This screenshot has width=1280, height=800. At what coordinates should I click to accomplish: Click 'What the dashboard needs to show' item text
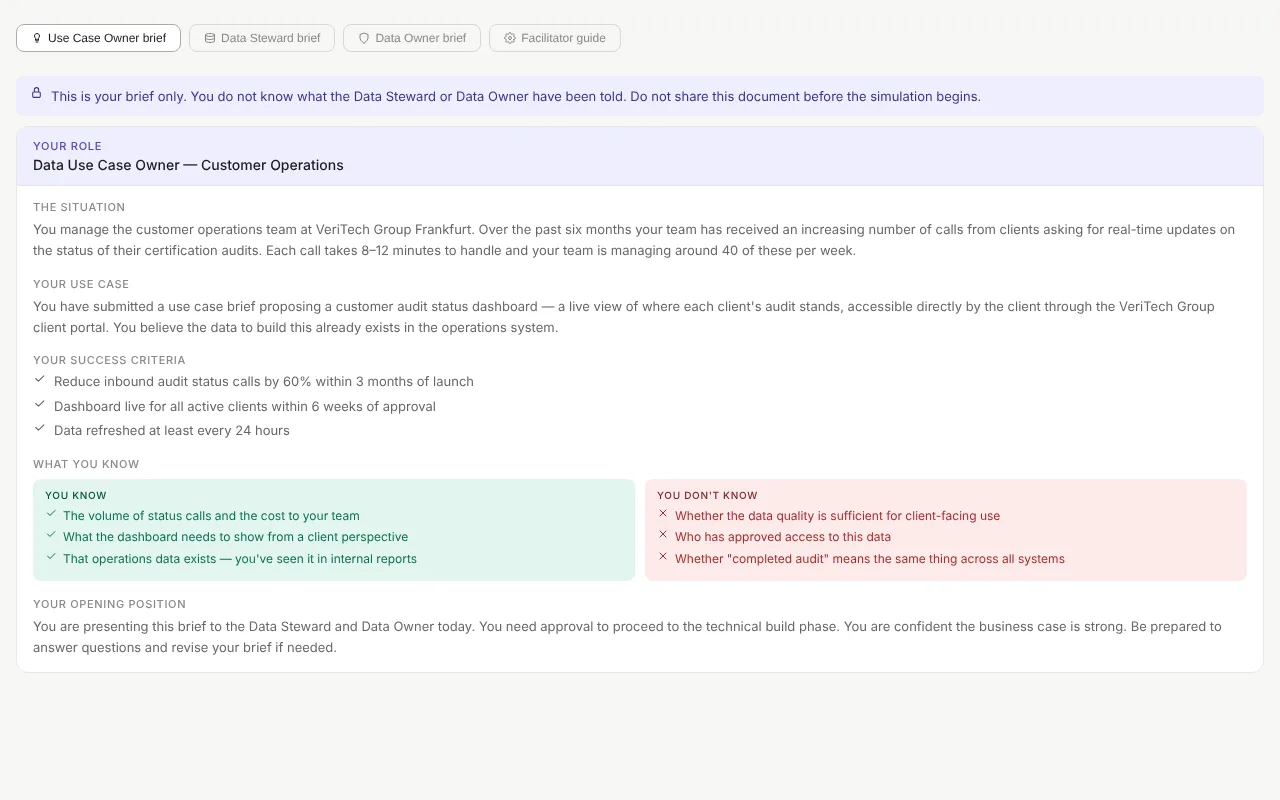point(236,537)
